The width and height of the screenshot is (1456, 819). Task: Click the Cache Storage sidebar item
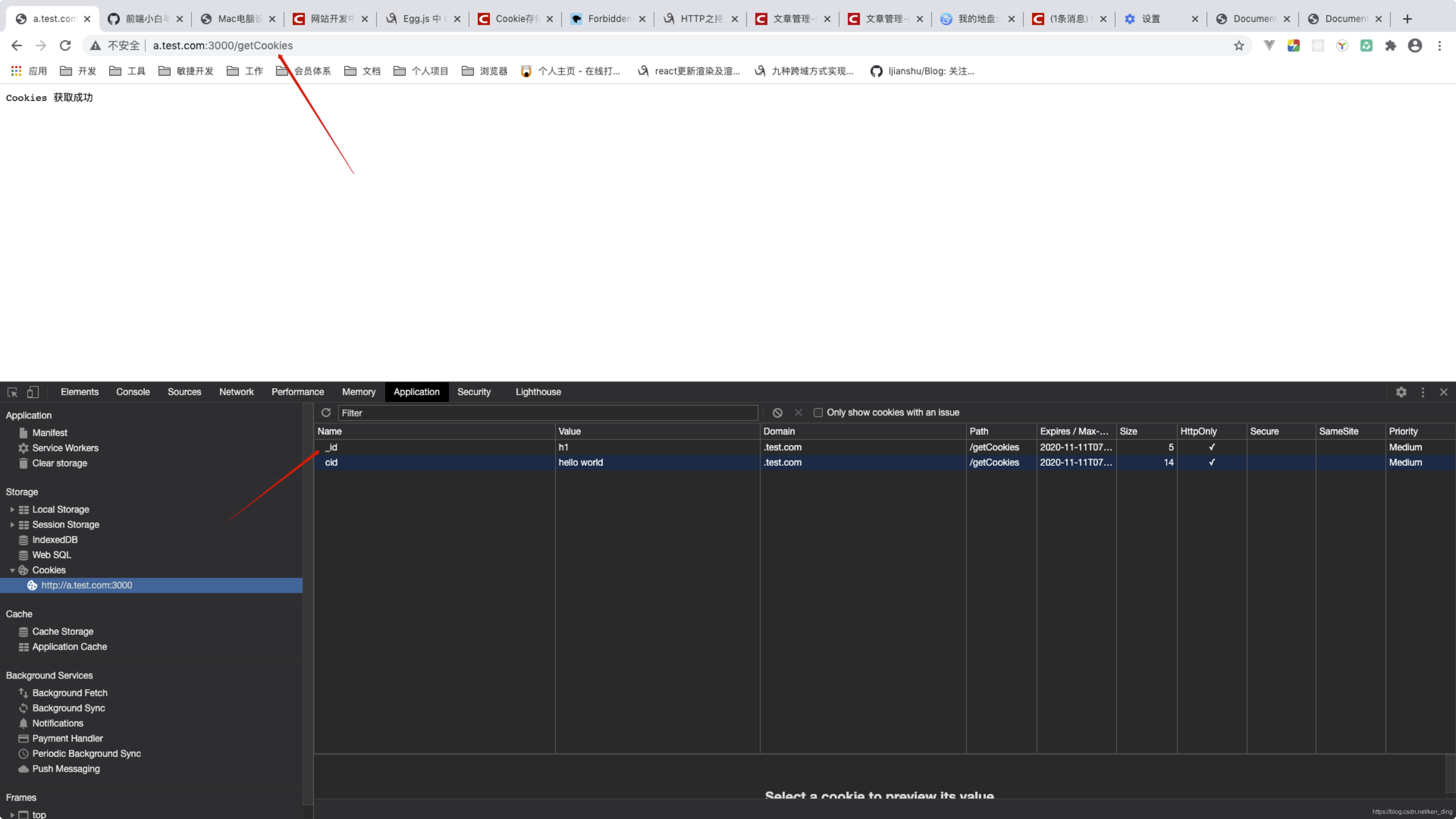click(x=62, y=631)
